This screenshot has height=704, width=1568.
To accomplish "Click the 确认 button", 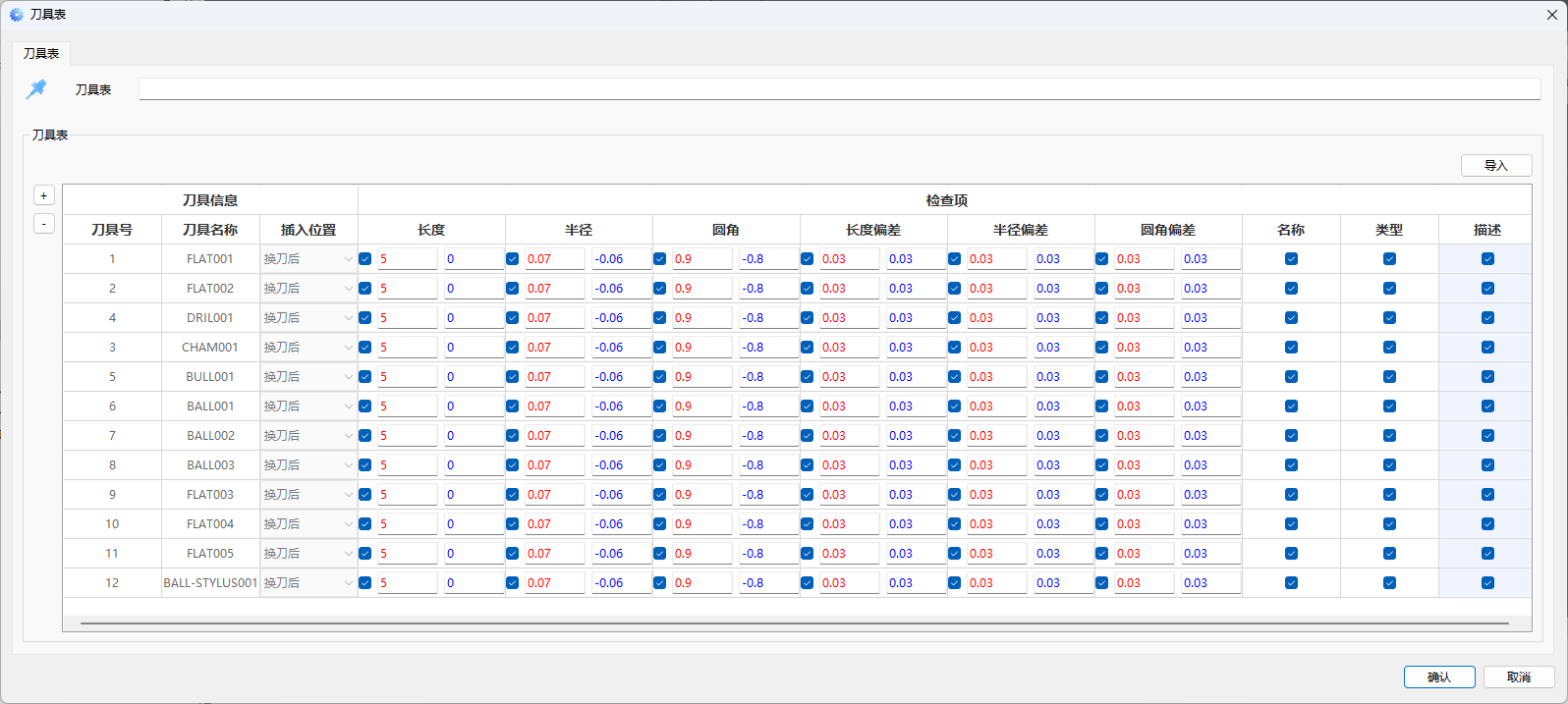I will click(1439, 677).
